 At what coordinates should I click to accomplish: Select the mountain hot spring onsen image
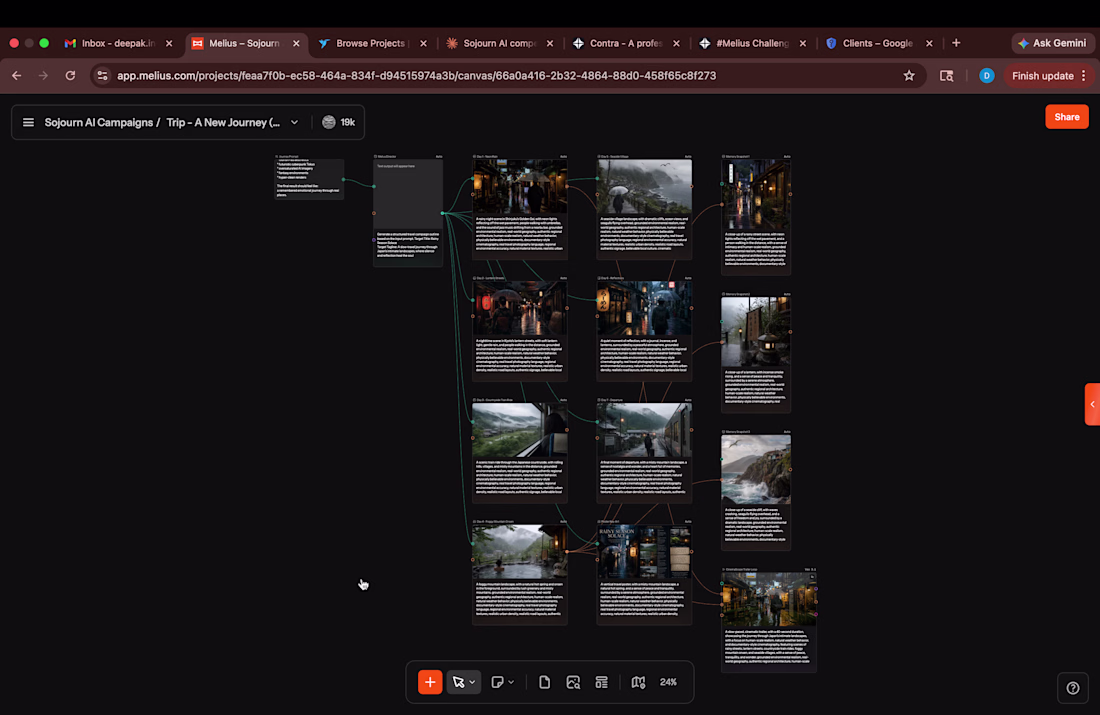click(520, 552)
